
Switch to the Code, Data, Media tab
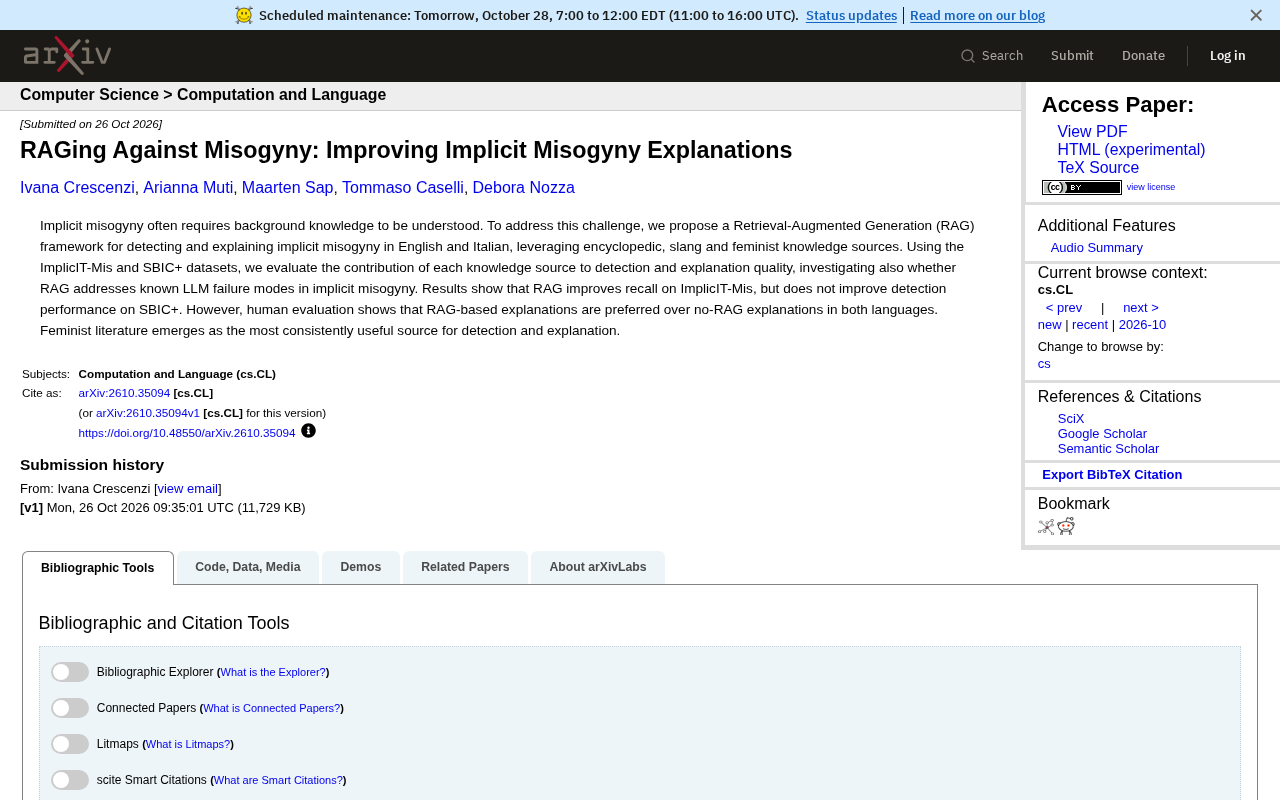point(248,567)
